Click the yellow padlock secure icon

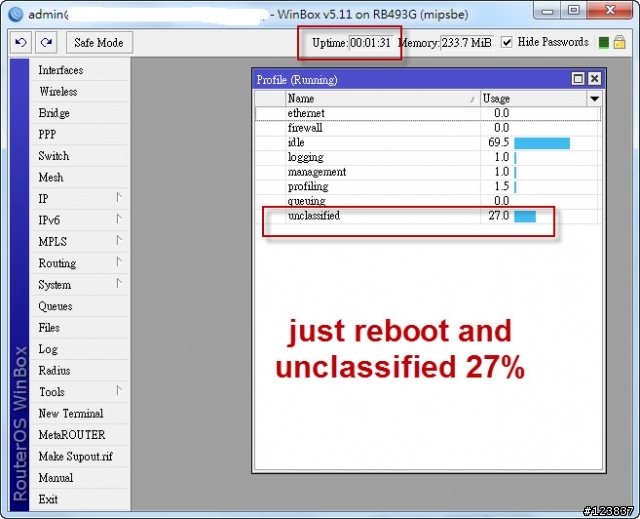[620, 42]
